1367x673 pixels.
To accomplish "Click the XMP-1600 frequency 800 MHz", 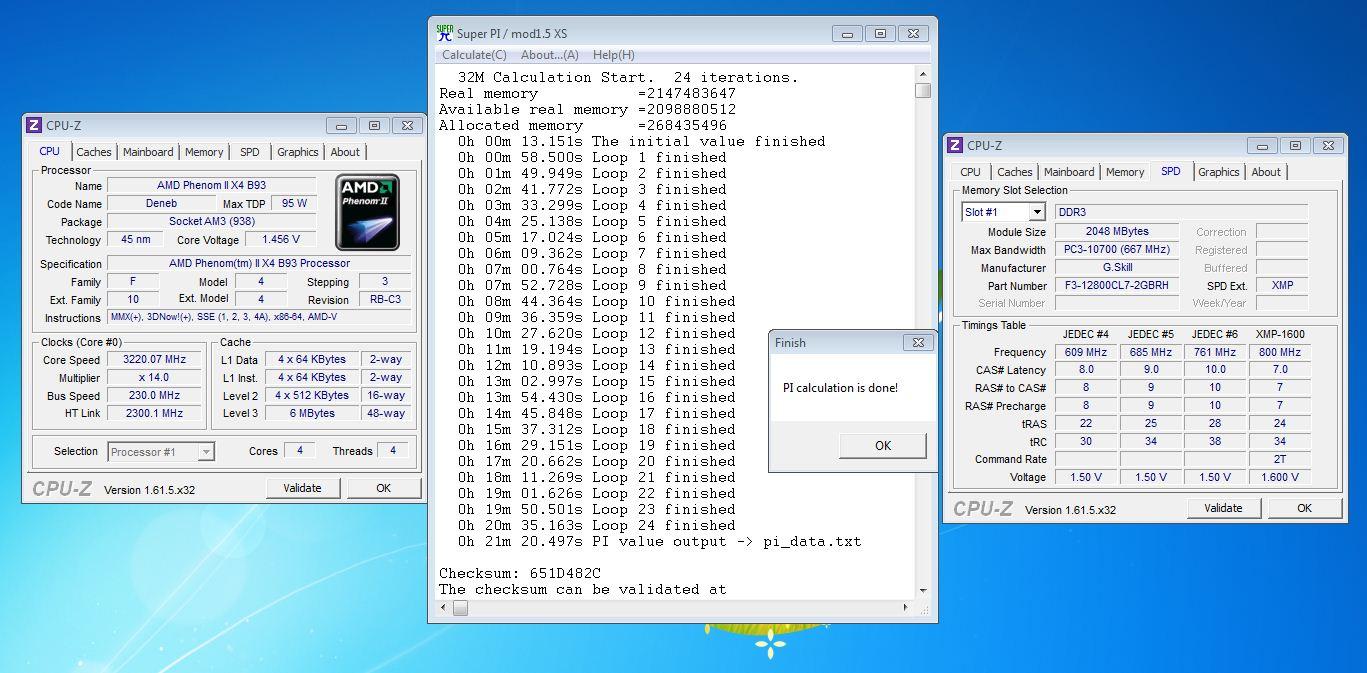I will click(x=1280, y=352).
